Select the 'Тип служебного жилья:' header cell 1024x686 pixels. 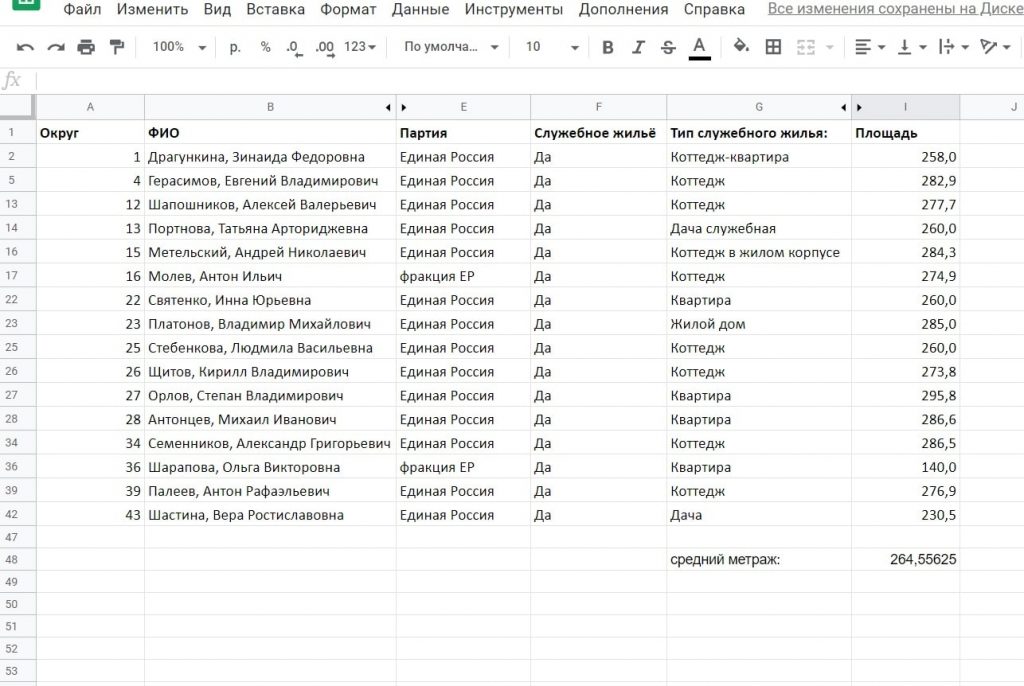click(x=759, y=133)
